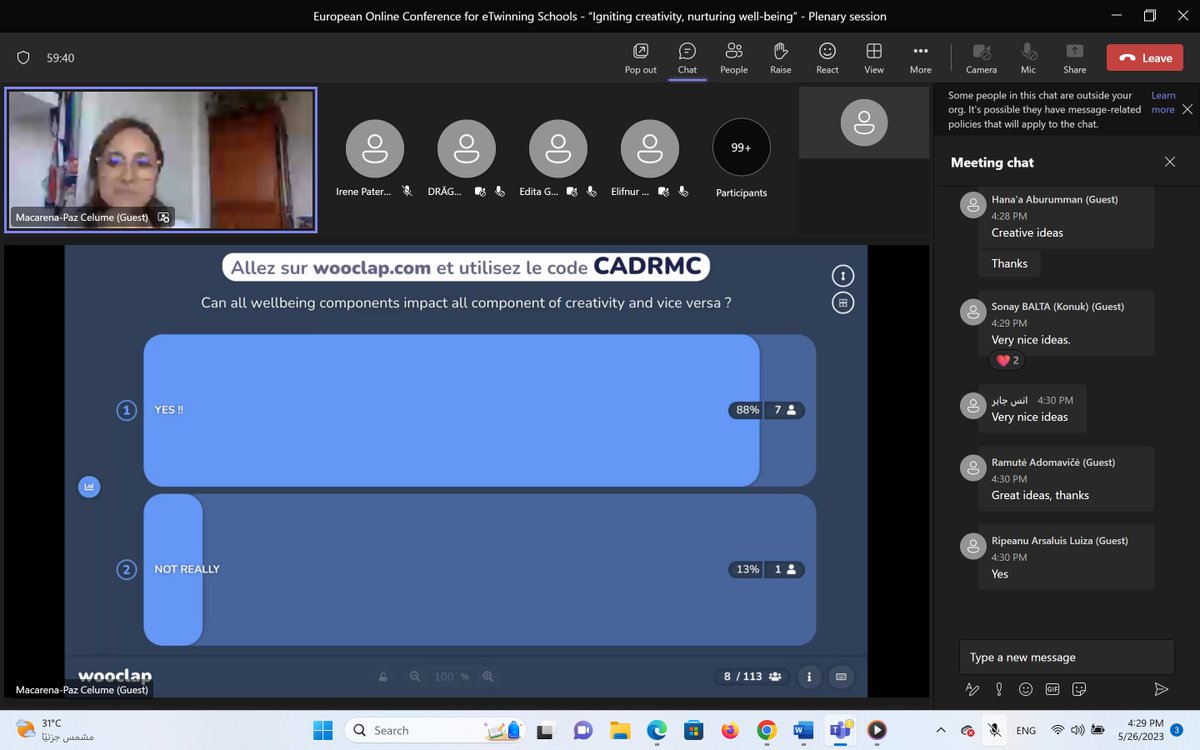
Task: Select Irene Pater participant avatar
Action: (375, 148)
